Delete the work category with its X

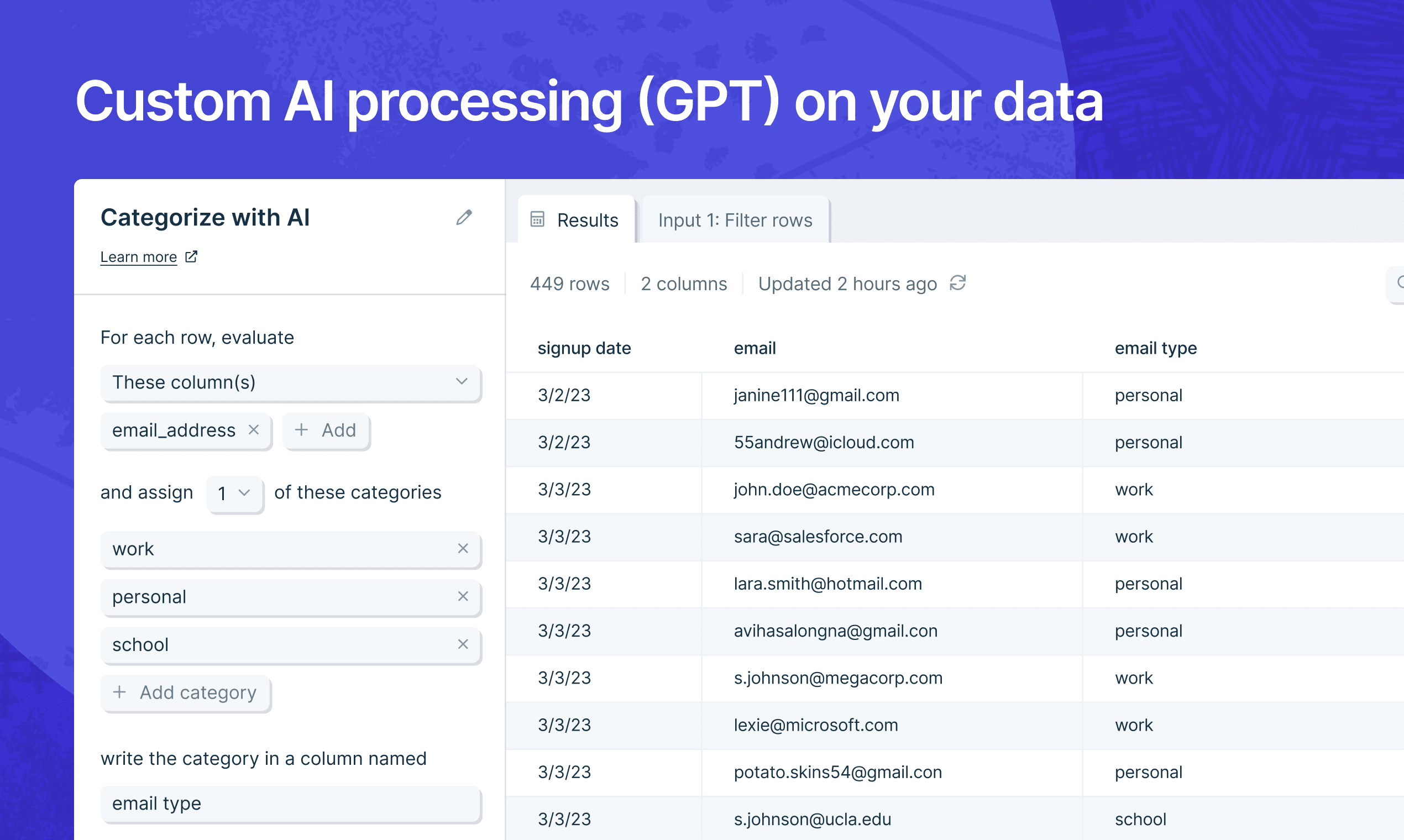[x=463, y=549]
